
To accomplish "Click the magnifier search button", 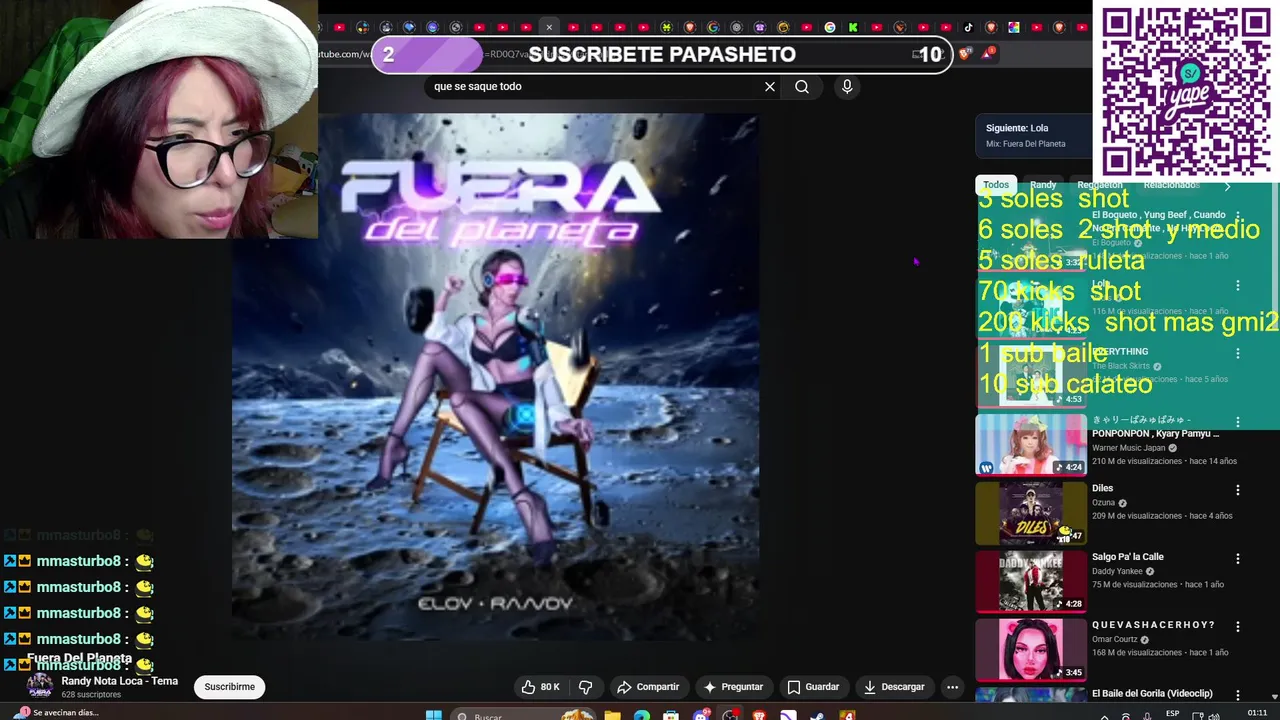I will (802, 87).
